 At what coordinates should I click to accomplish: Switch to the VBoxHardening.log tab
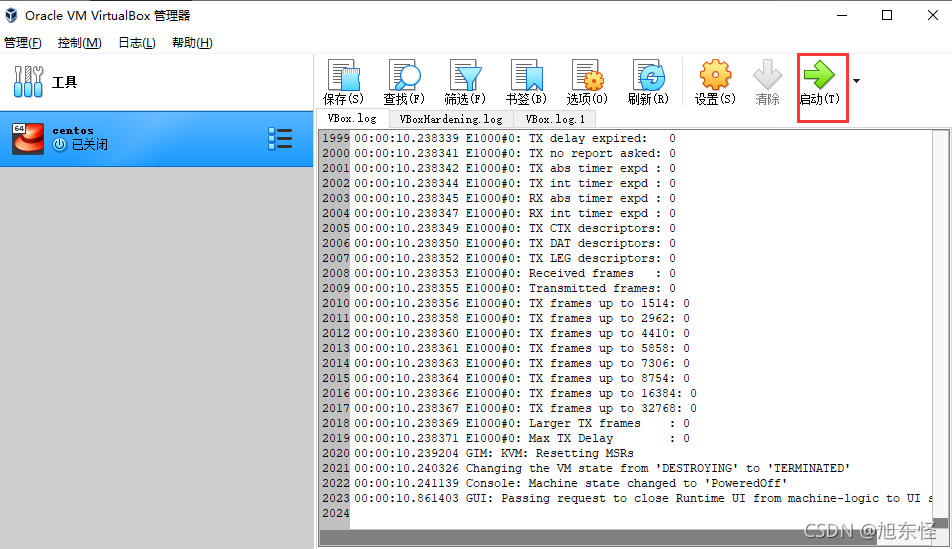pos(450,119)
